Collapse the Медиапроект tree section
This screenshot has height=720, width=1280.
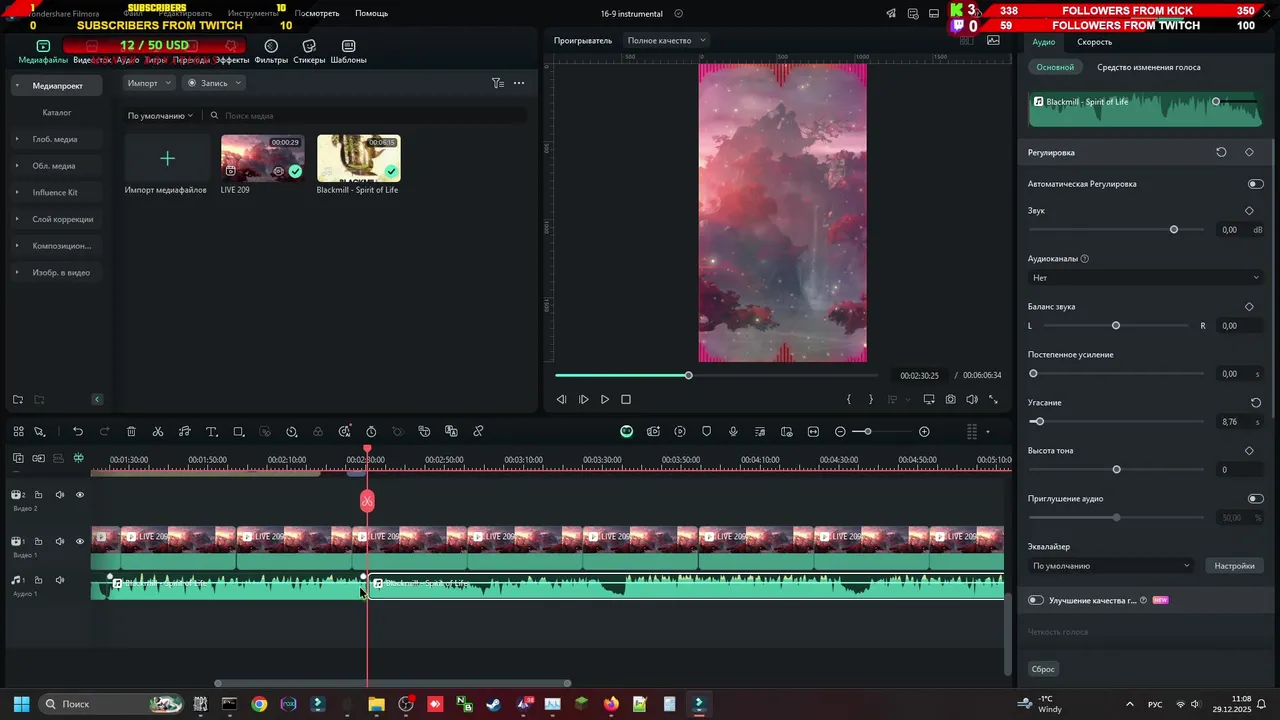point(16,86)
